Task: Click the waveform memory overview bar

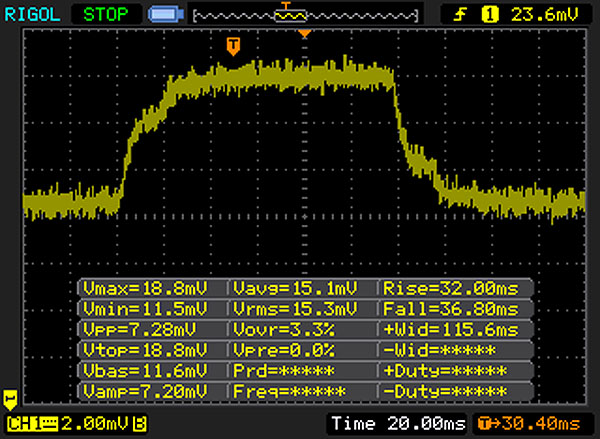Action: [x=305, y=16]
